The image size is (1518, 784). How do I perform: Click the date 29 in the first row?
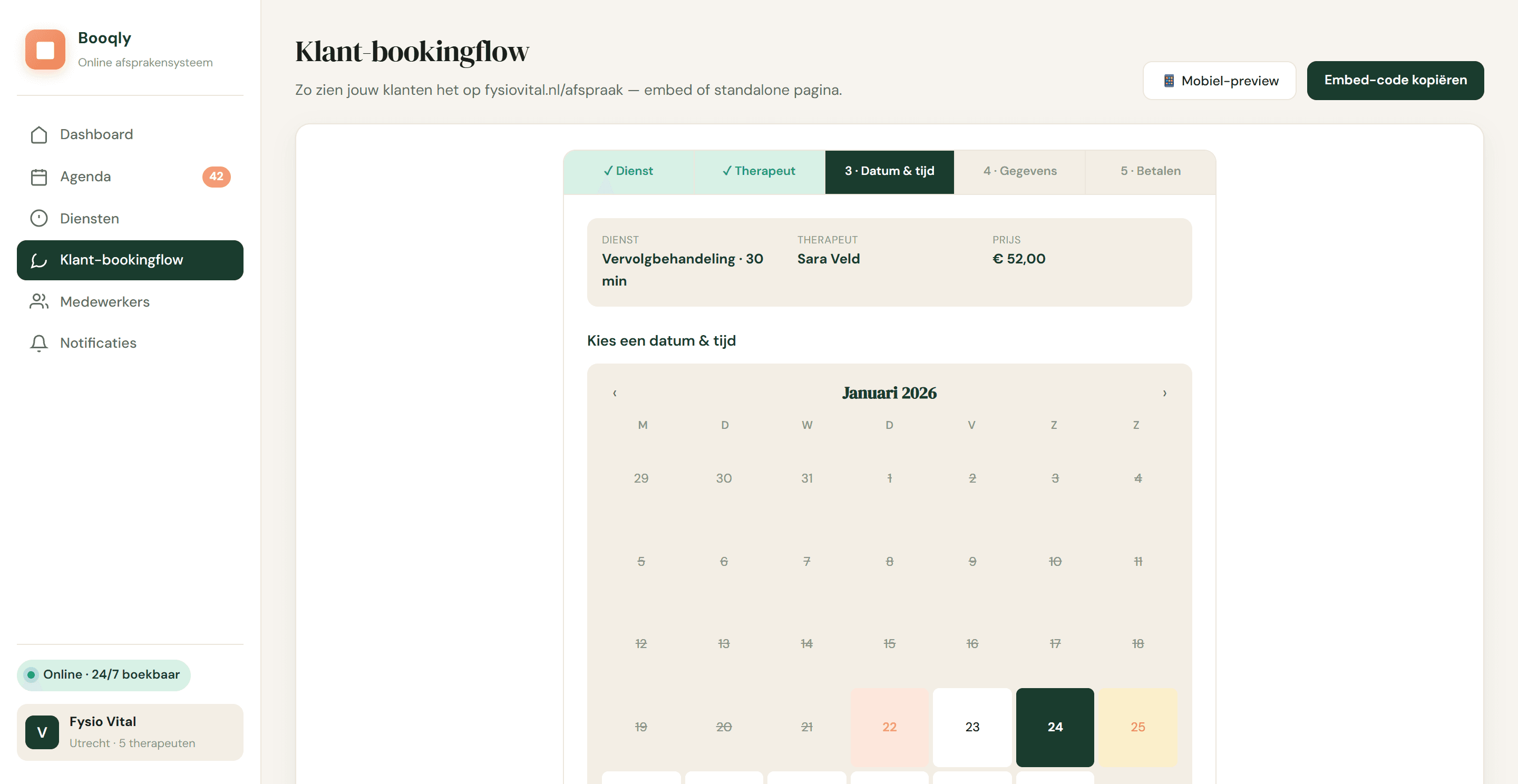pyautogui.click(x=641, y=478)
